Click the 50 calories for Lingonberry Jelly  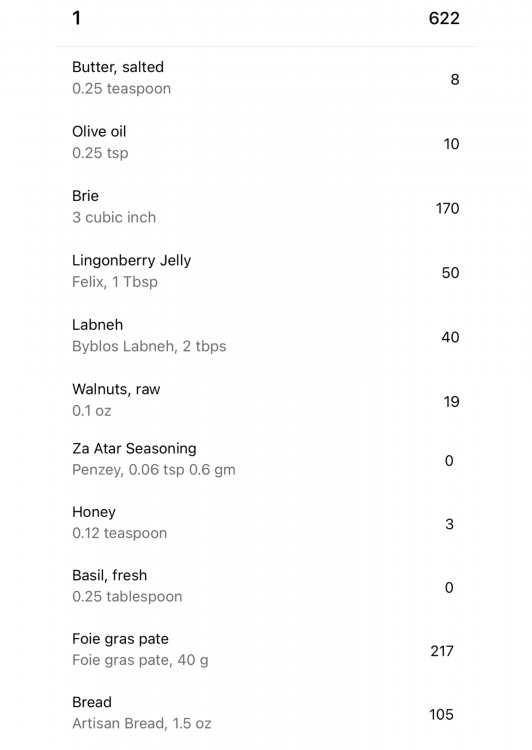point(450,273)
